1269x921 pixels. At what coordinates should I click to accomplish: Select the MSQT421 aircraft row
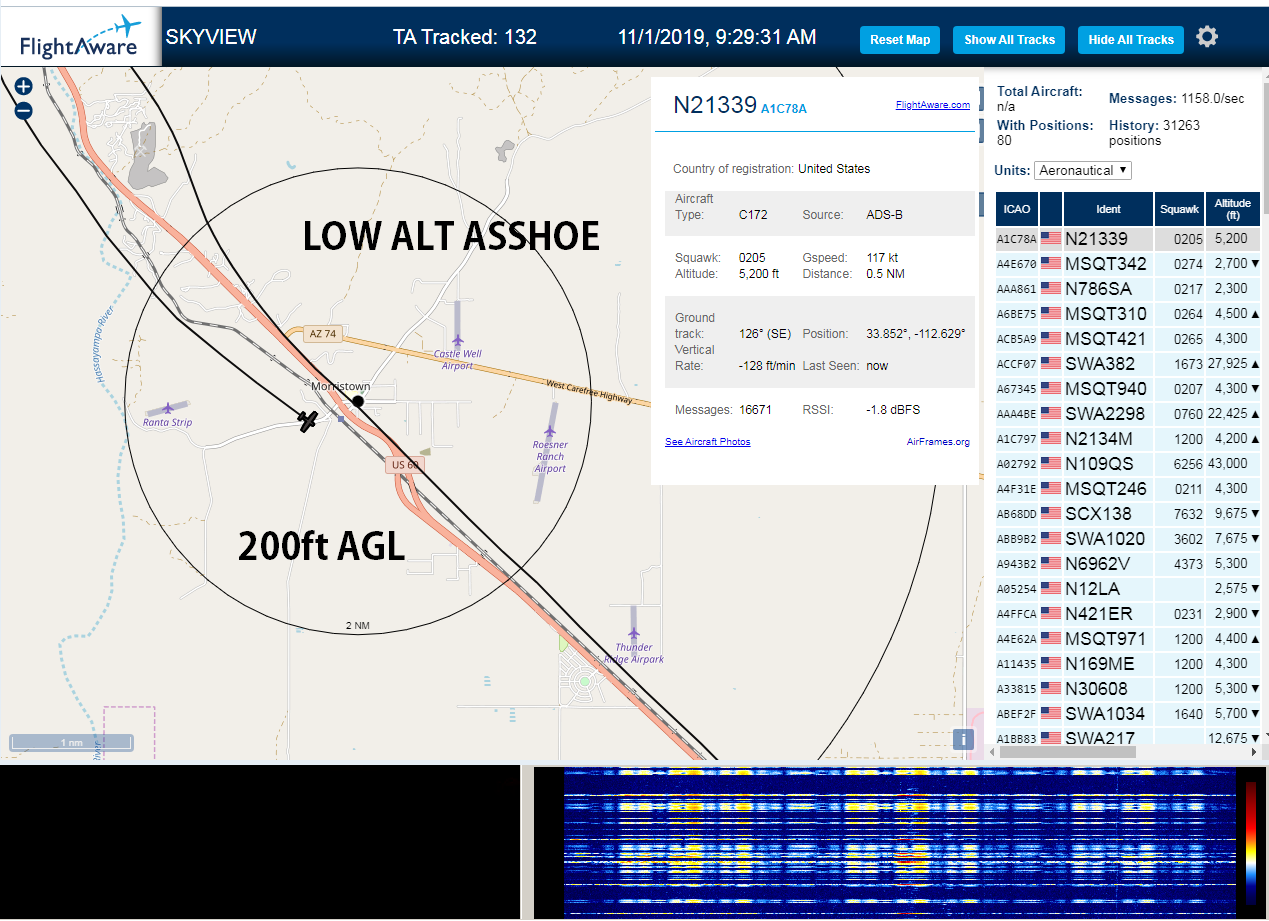pos(1128,339)
